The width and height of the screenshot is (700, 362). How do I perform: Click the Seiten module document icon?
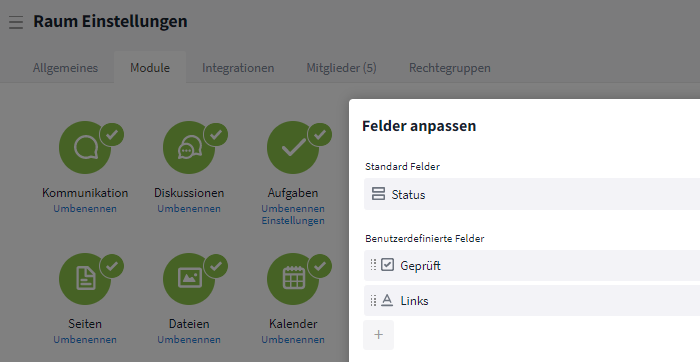(85, 279)
